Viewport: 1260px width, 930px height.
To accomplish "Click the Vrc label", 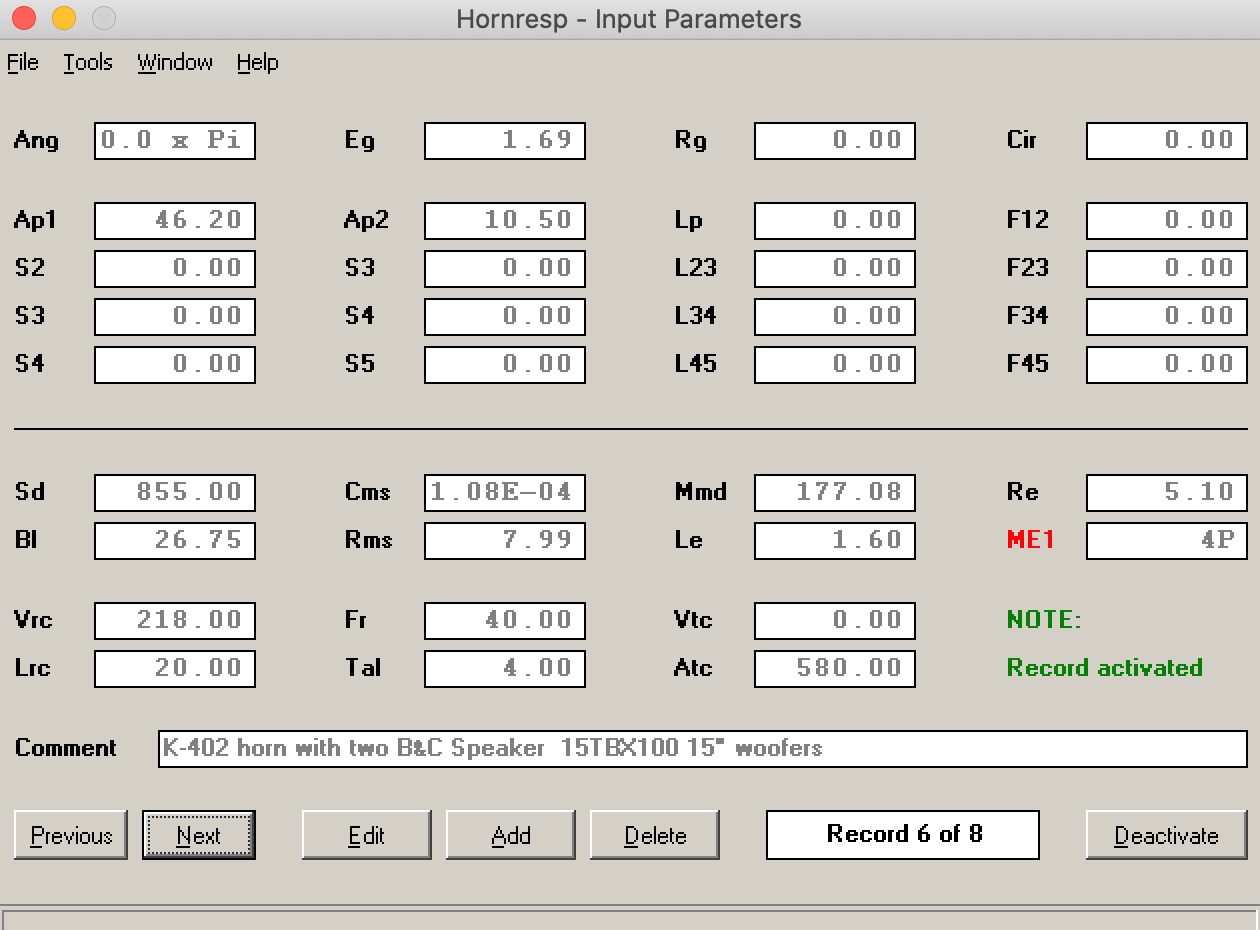I will coord(34,620).
